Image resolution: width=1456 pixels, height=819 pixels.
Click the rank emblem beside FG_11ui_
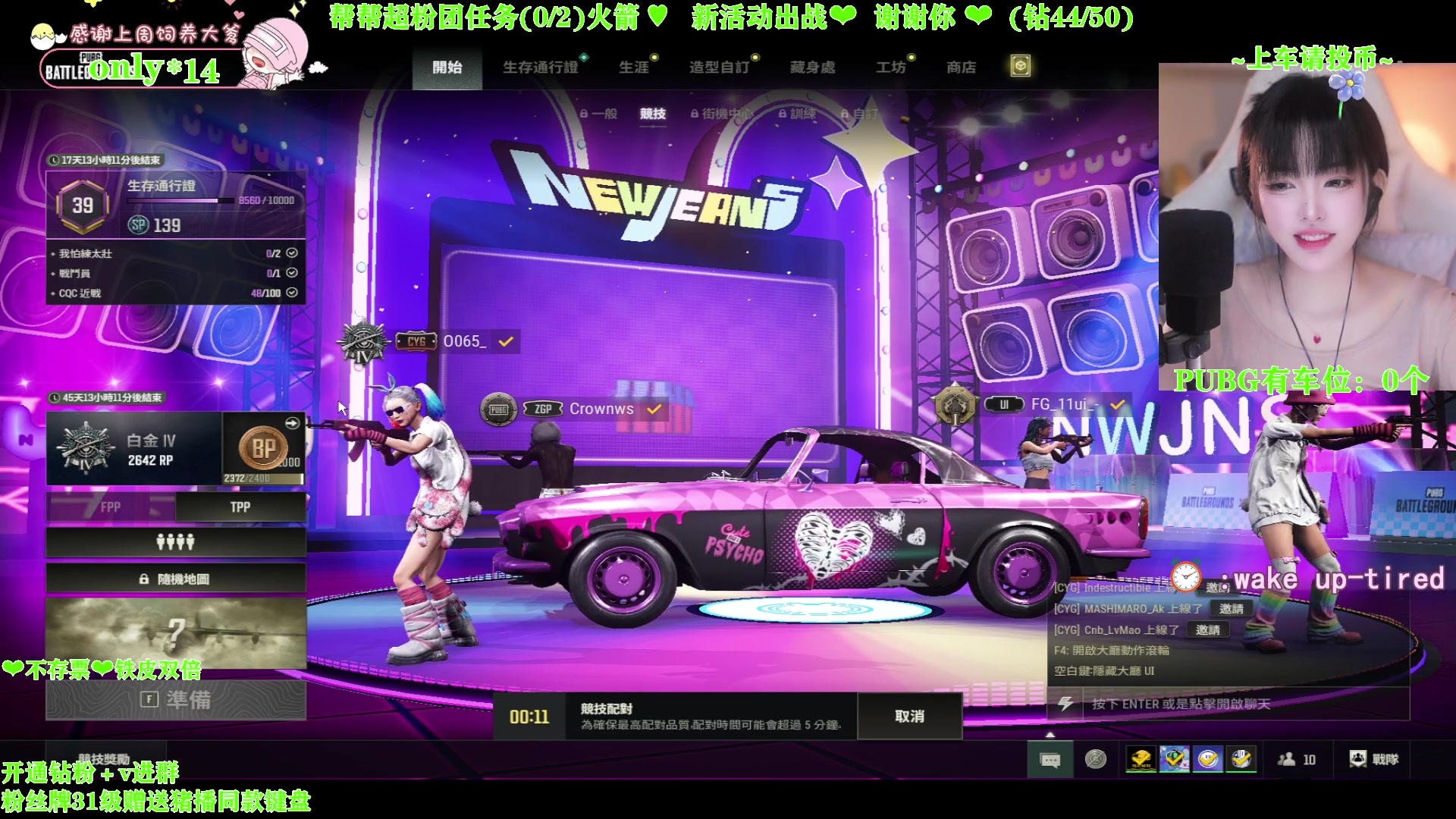tap(955, 404)
